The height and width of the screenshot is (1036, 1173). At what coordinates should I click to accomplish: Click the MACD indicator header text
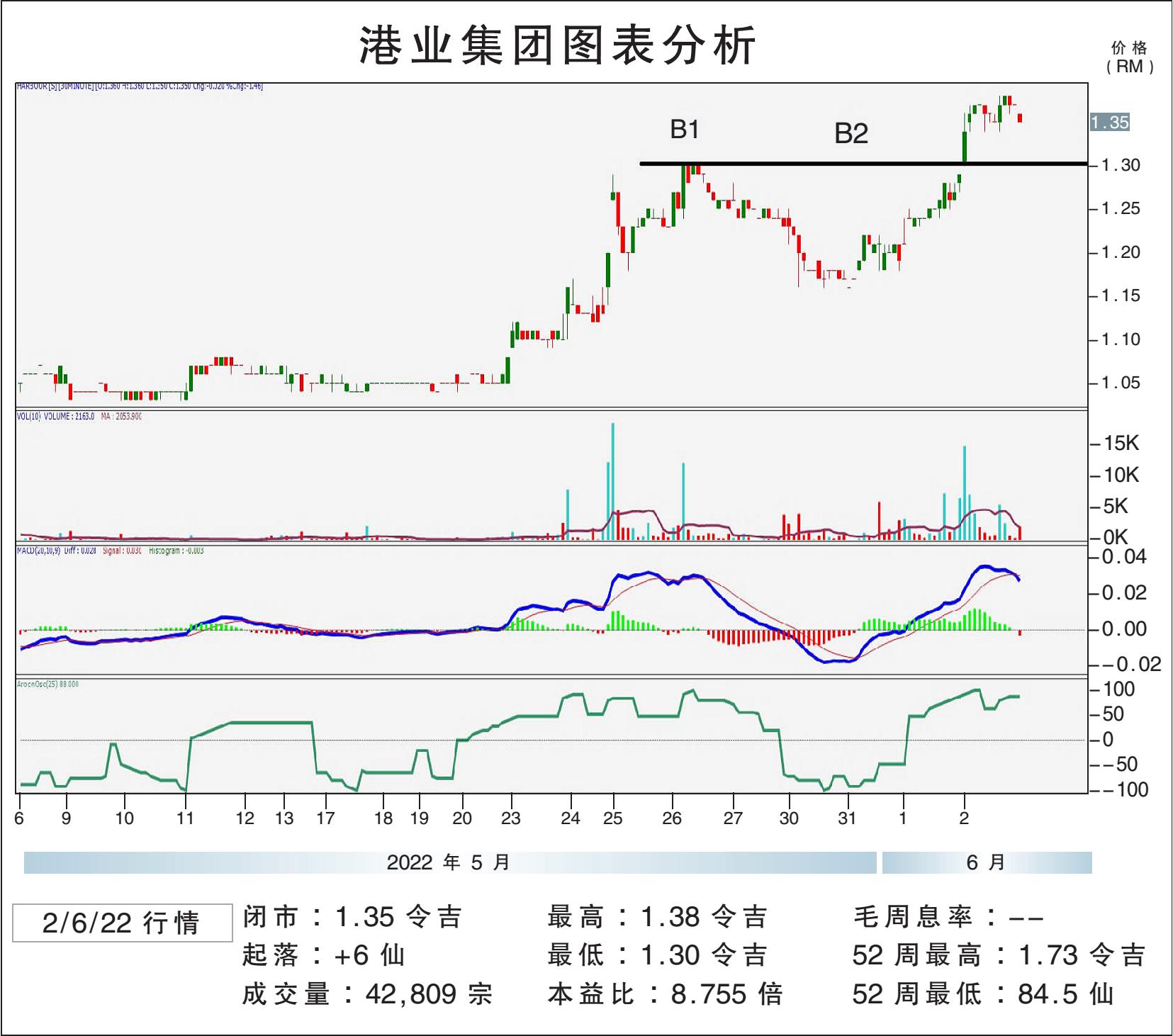(x=110, y=551)
